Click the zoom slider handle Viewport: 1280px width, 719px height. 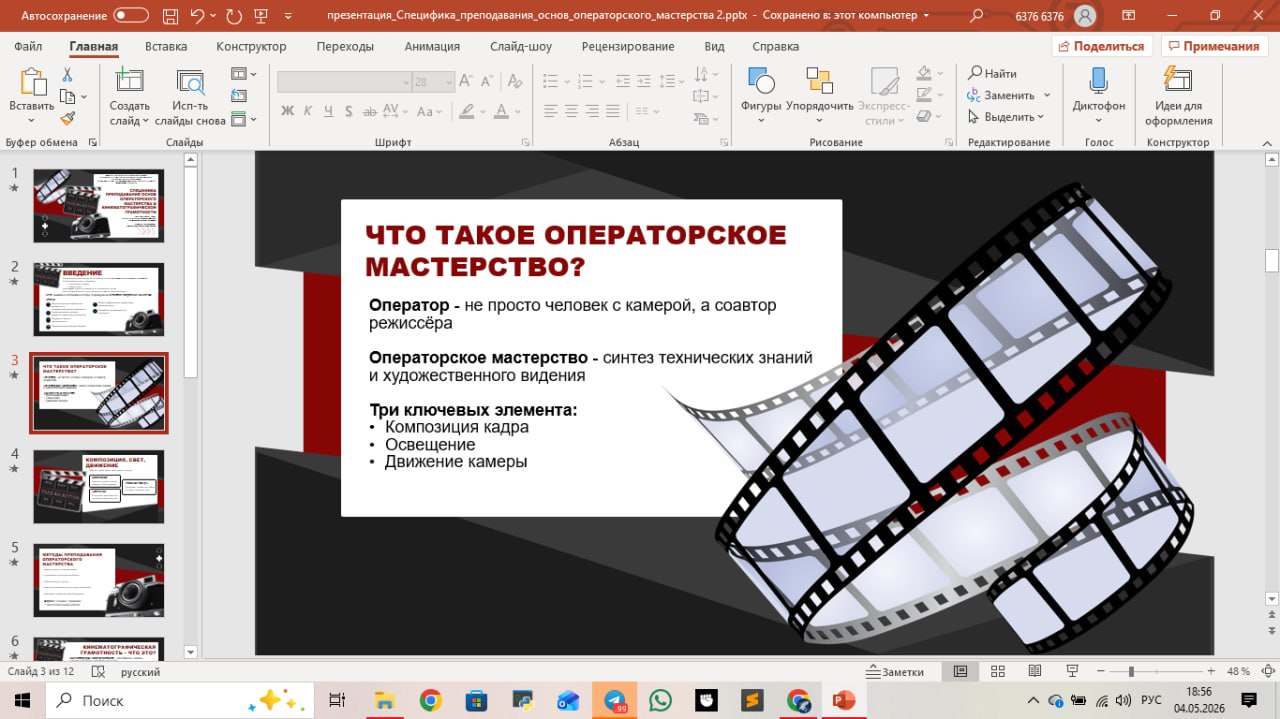(1131, 672)
